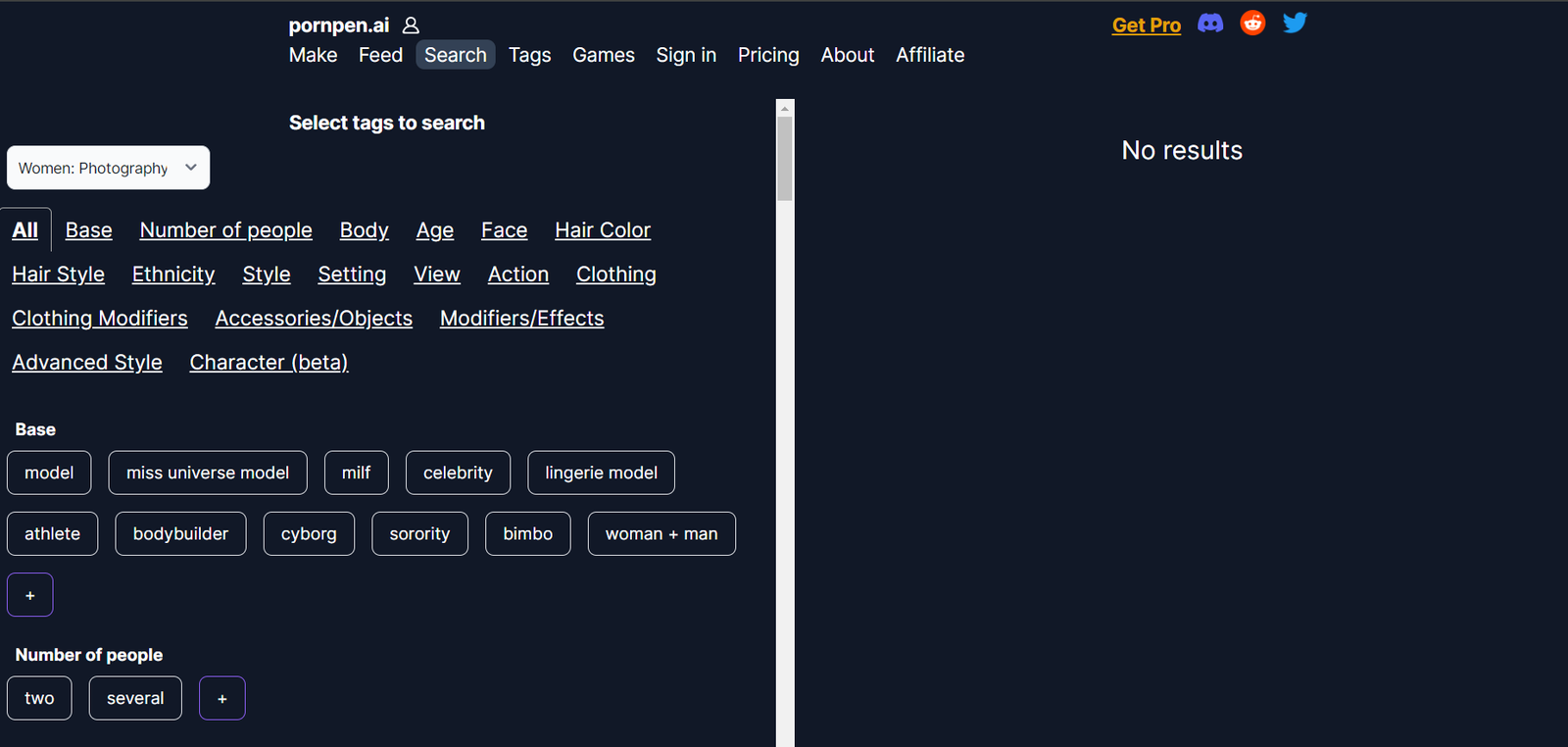Select the "bodybuilder" tag button
The height and width of the screenshot is (747, 1568).
180,533
